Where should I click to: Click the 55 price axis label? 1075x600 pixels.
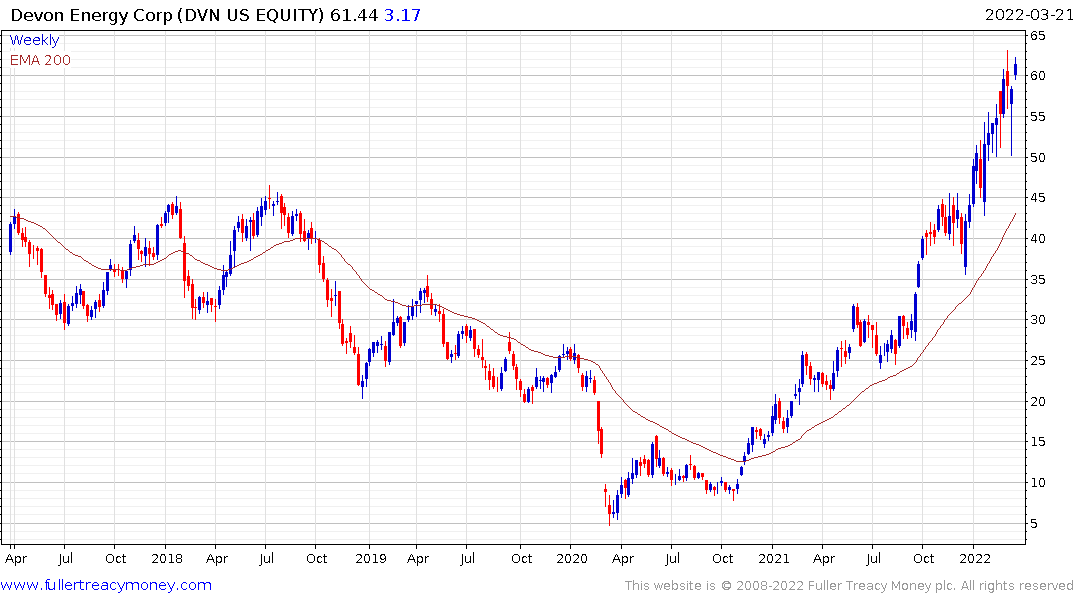coord(1037,117)
